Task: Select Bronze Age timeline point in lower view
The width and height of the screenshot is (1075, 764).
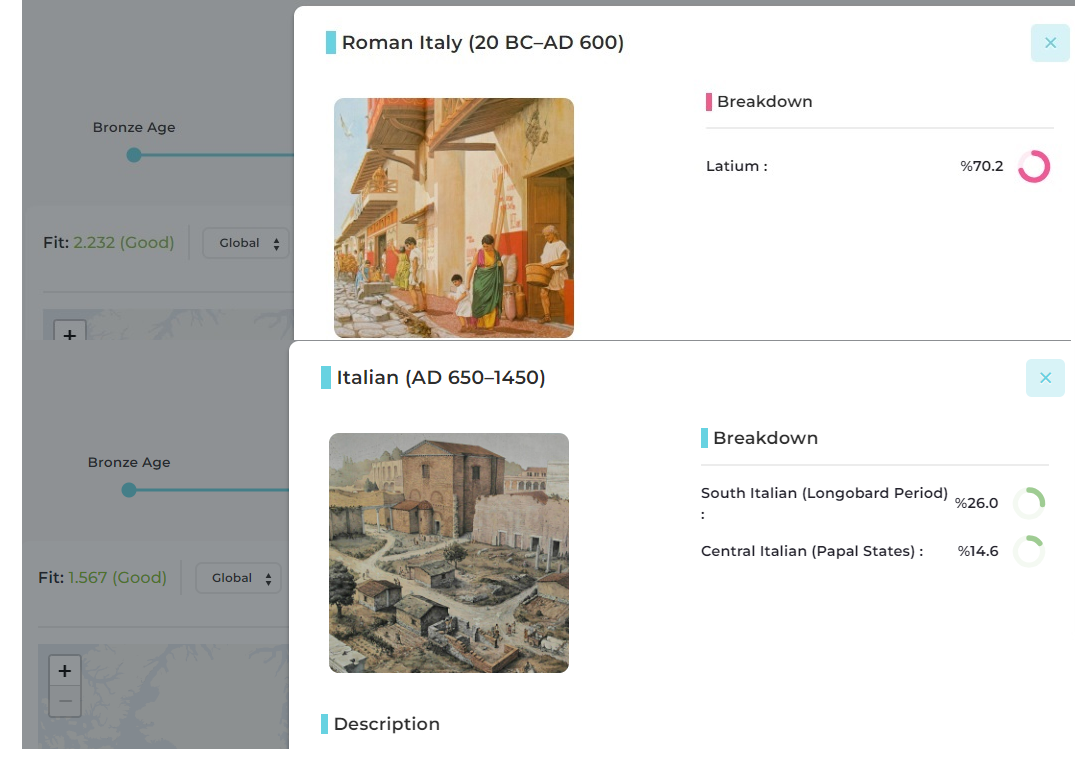Action: 129,490
